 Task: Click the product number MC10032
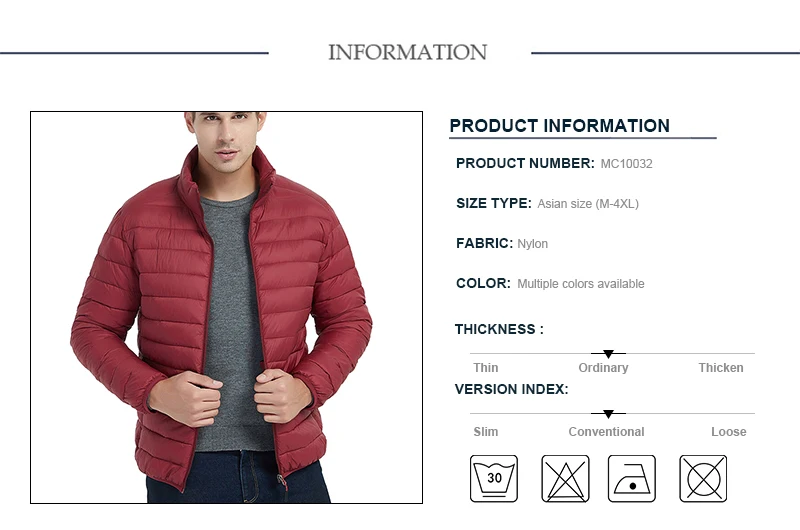[x=626, y=164]
